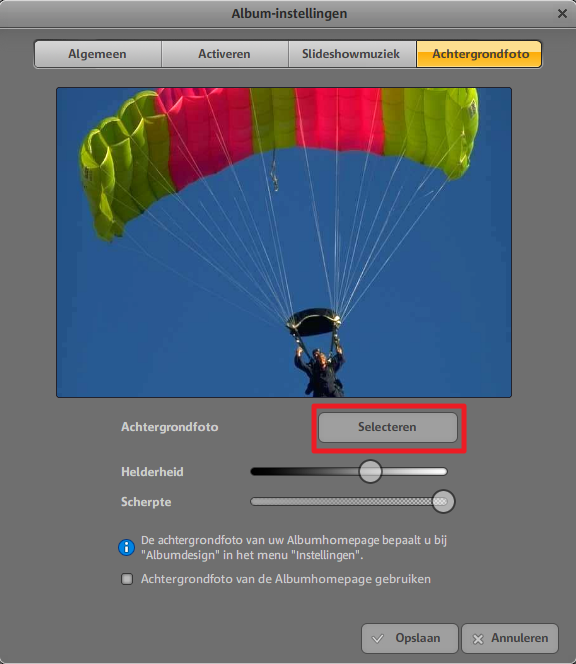This screenshot has height=664, width=576.
Task: Save settings with the Opslaan button
Action: pyautogui.click(x=410, y=638)
